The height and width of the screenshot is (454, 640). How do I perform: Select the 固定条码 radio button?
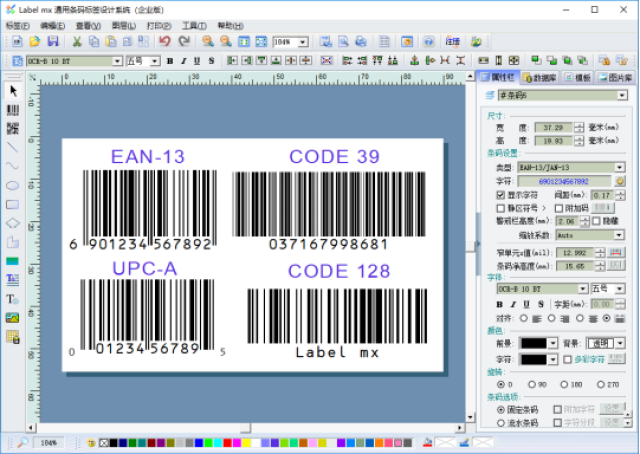pyautogui.click(x=501, y=409)
